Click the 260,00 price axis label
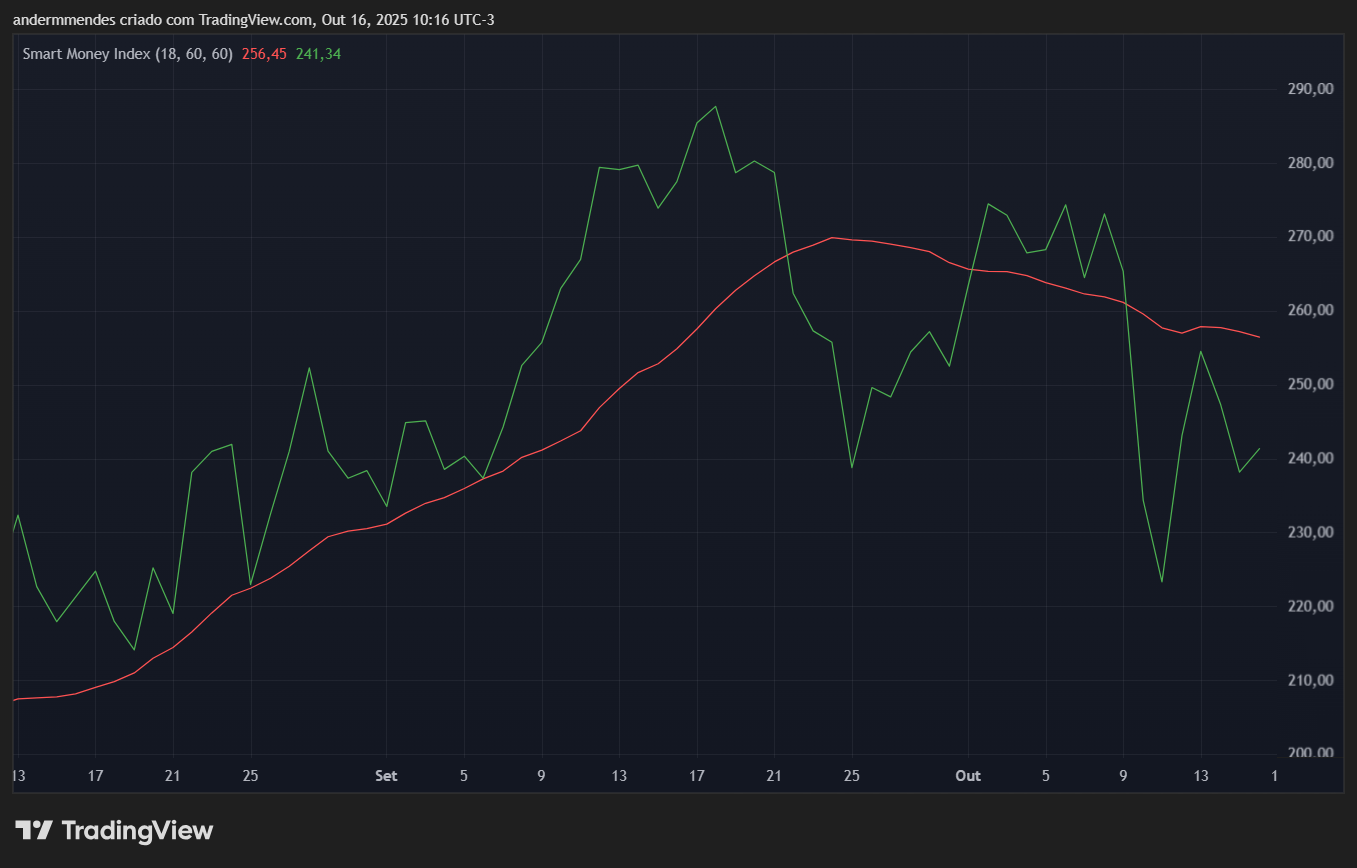 1310,311
